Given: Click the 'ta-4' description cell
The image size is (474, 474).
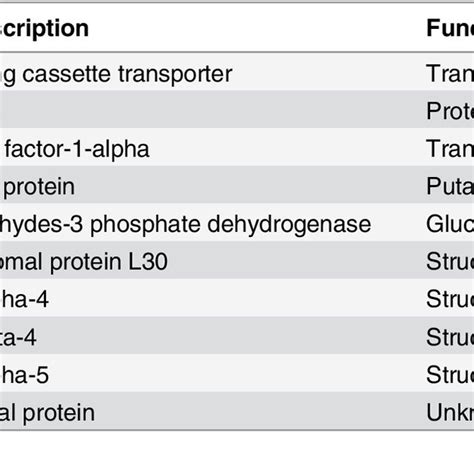Looking at the screenshot, I should (x=18, y=337).
